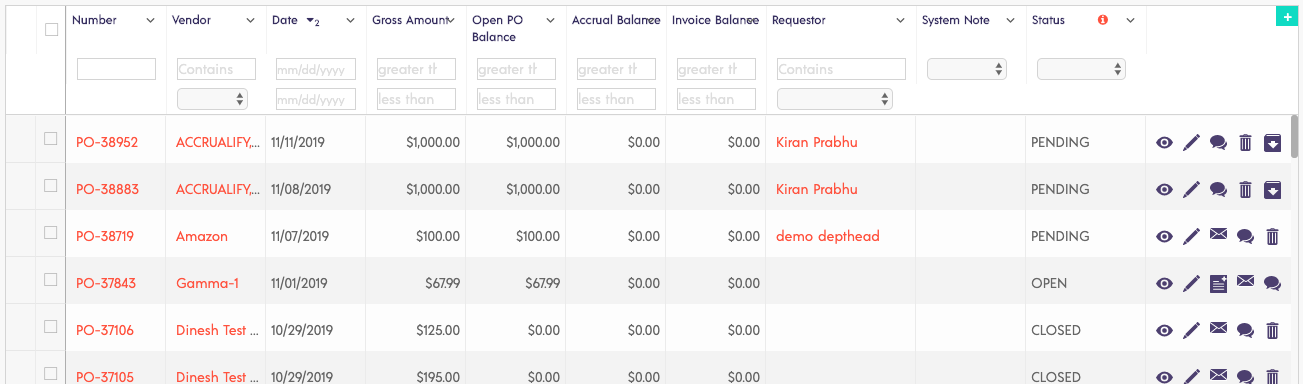Viewport: 1303px width, 384px height.
Task: Click the Number column header
Action: 94,20
